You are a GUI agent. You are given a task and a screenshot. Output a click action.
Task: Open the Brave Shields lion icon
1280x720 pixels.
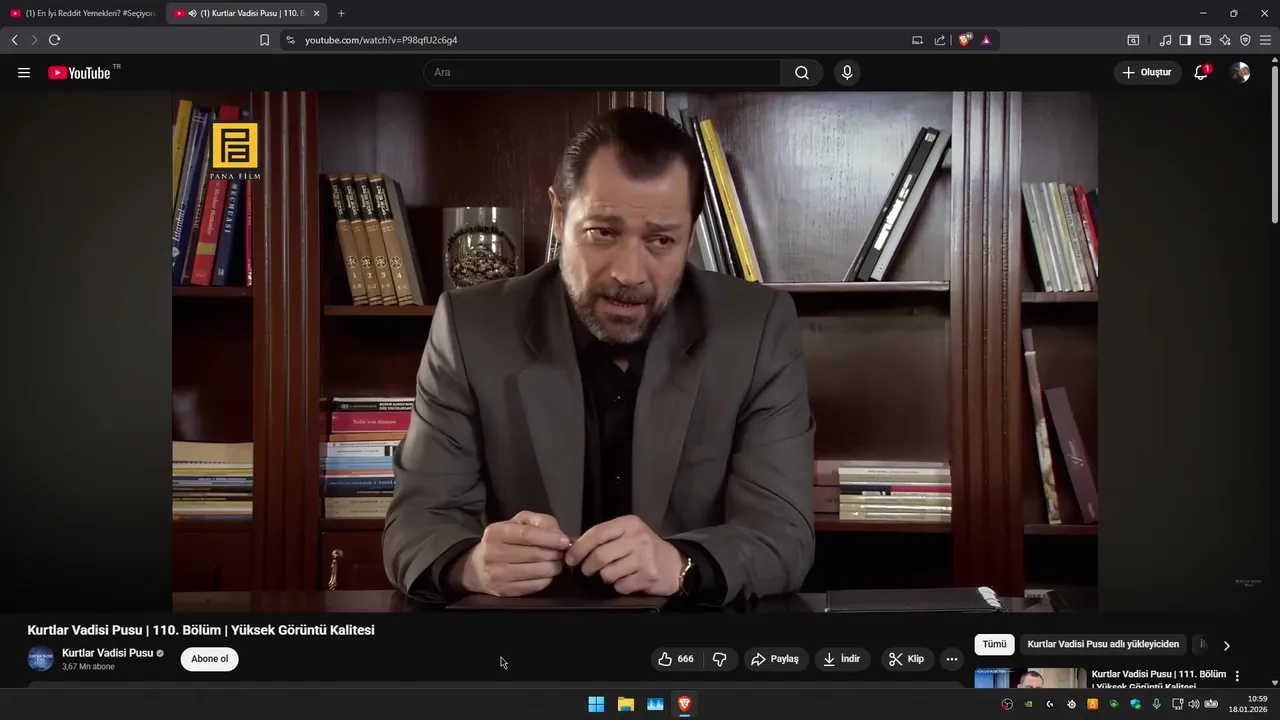click(965, 40)
